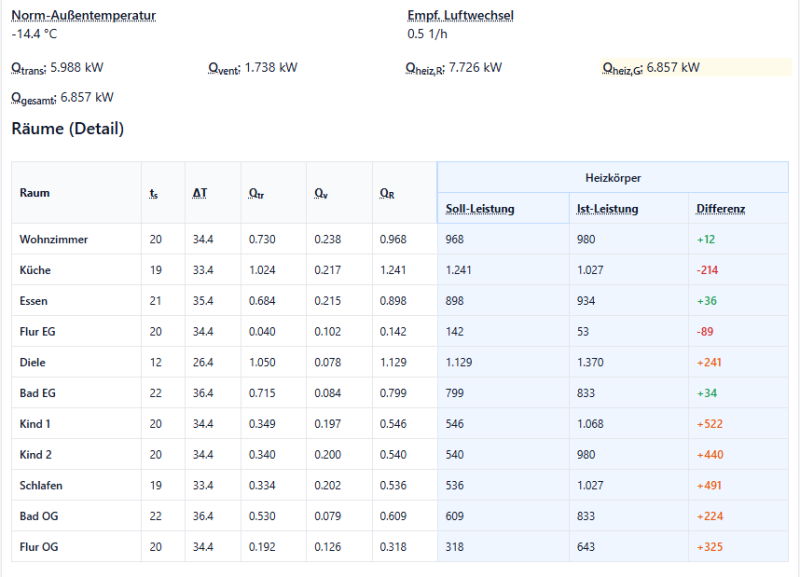Open the Norm-Außentemperatur setting
The height and width of the screenshot is (577, 800).
(84, 15)
